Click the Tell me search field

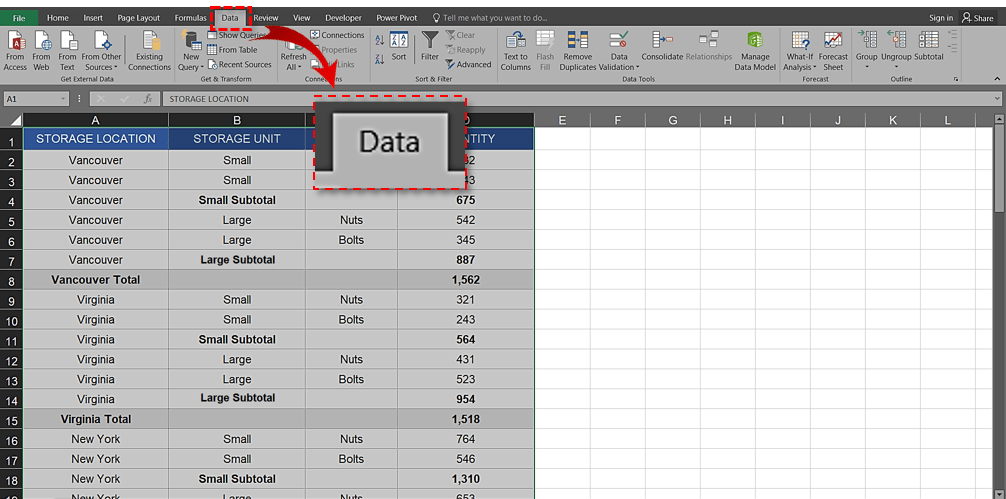coord(495,18)
